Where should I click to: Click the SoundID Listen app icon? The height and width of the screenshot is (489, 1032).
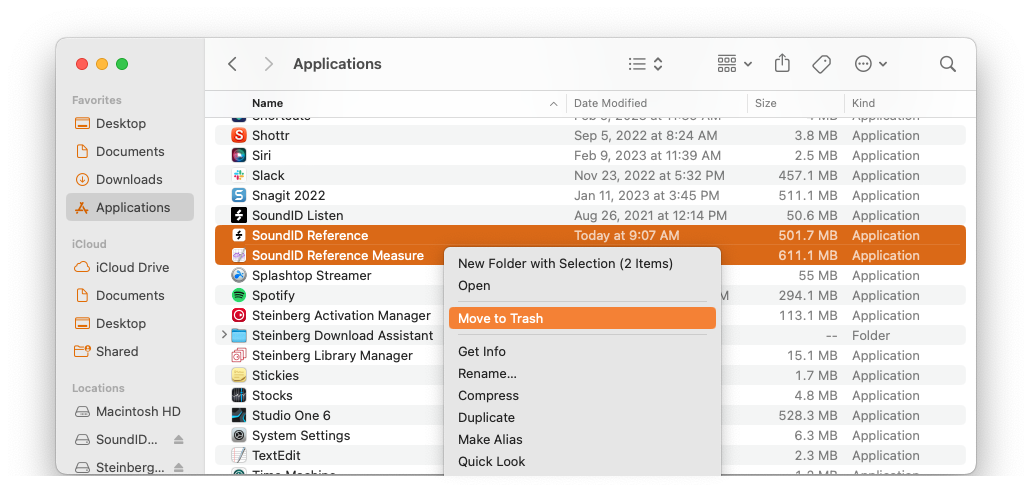tap(239, 215)
